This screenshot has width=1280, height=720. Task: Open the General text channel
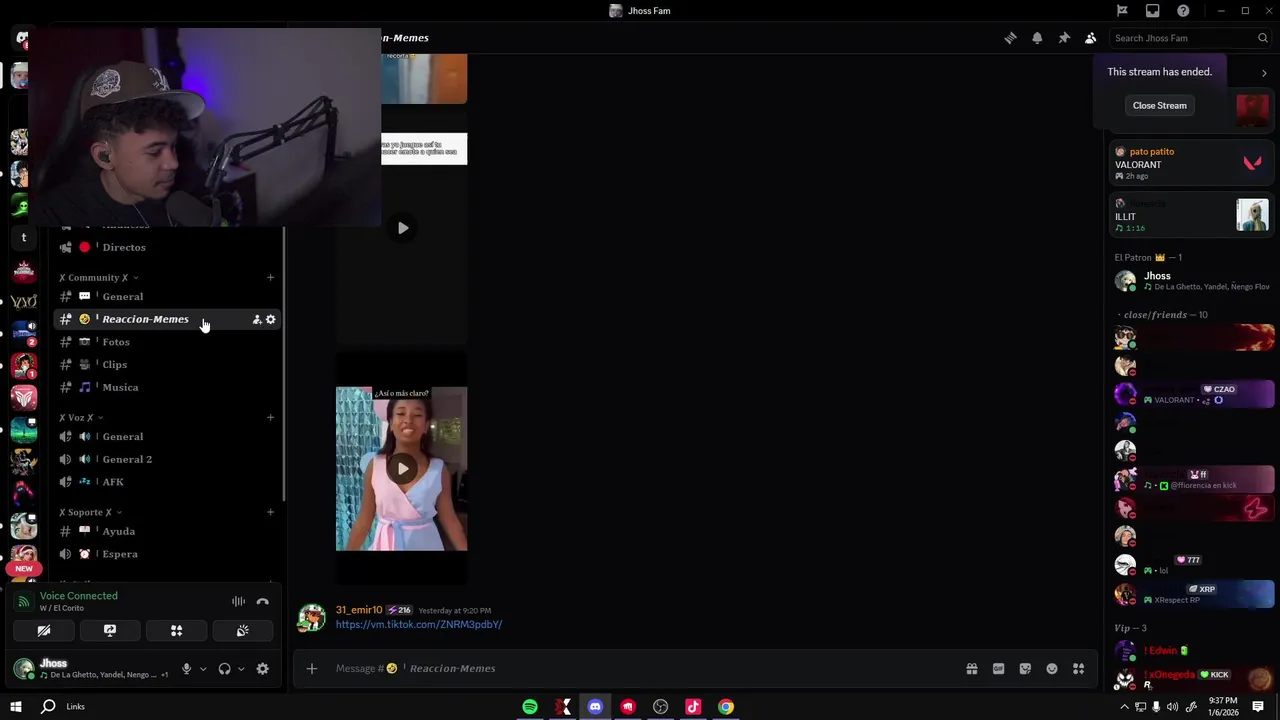[x=165, y=296]
